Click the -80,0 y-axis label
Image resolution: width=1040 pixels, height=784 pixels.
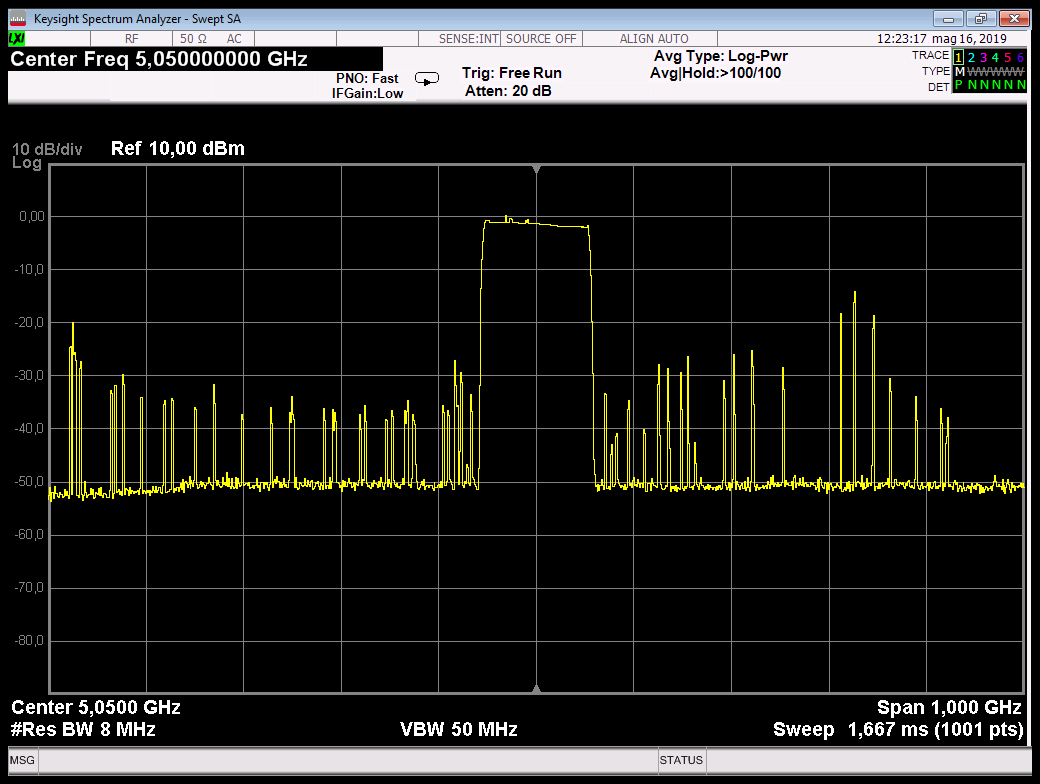[29, 641]
